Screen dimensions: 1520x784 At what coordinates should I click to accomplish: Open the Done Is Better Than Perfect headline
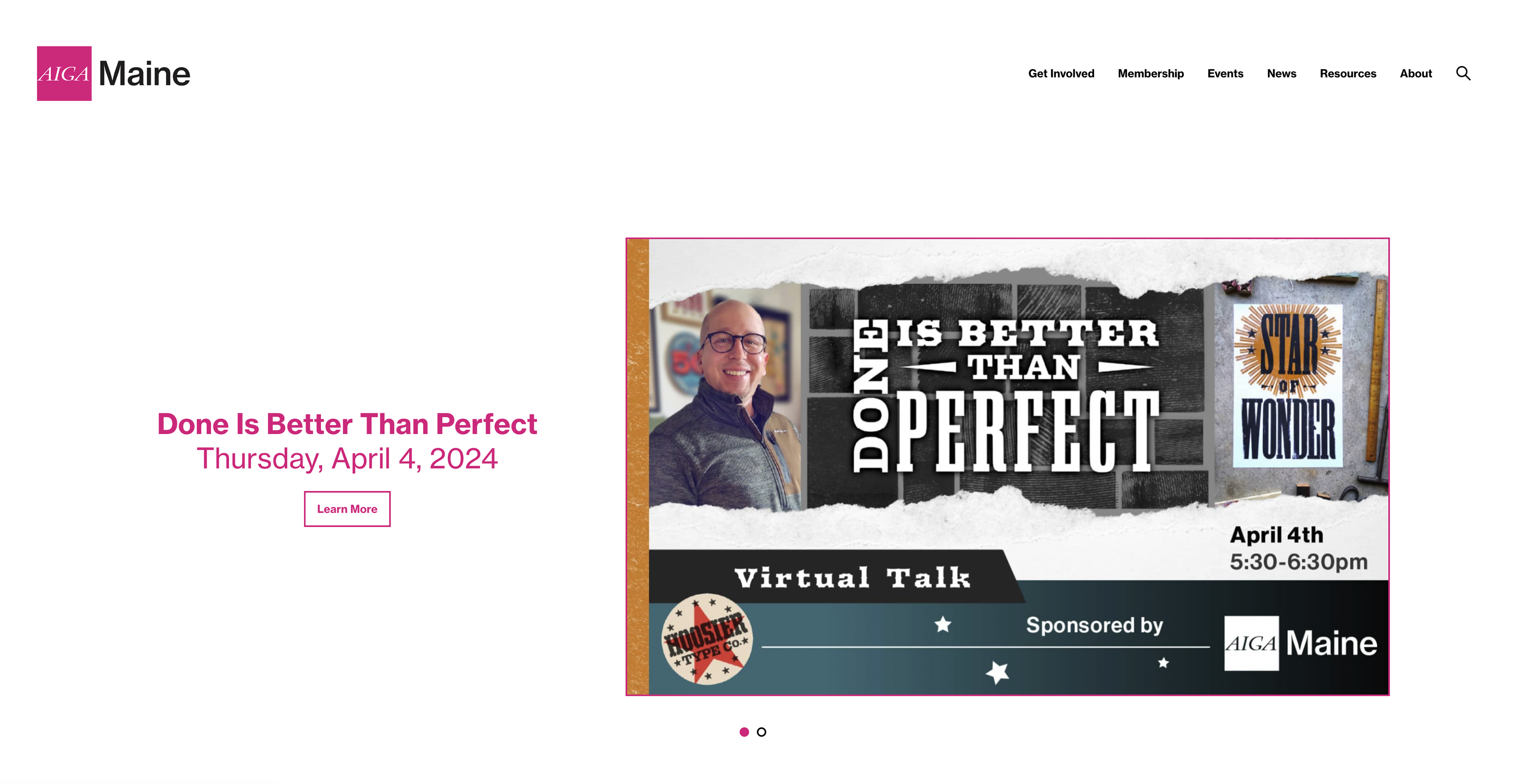347,424
